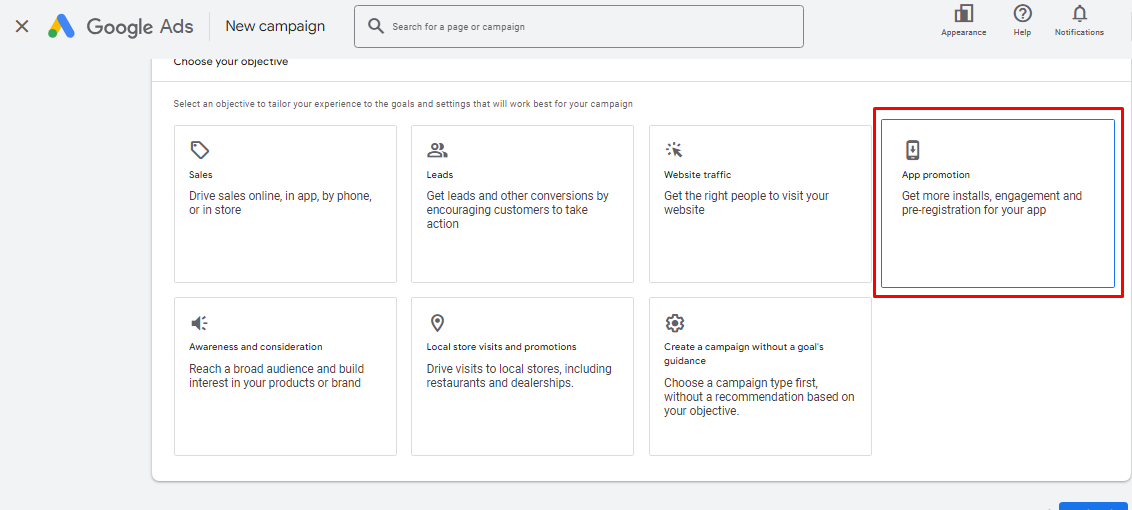Select the Sales objective card
The width and height of the screenshot is (1132, 510).
coord(285,230)
